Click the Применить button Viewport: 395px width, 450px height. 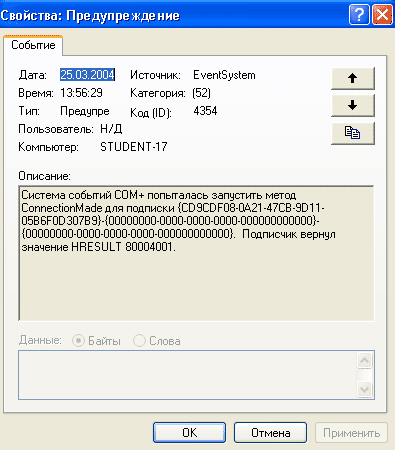point(351,433)
